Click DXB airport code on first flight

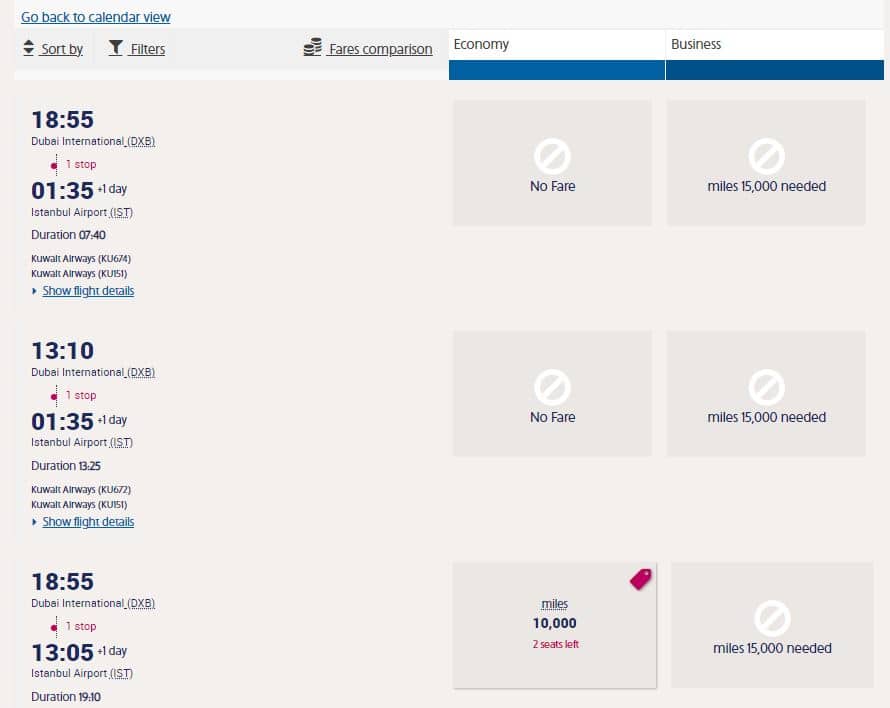coord(141,141)
